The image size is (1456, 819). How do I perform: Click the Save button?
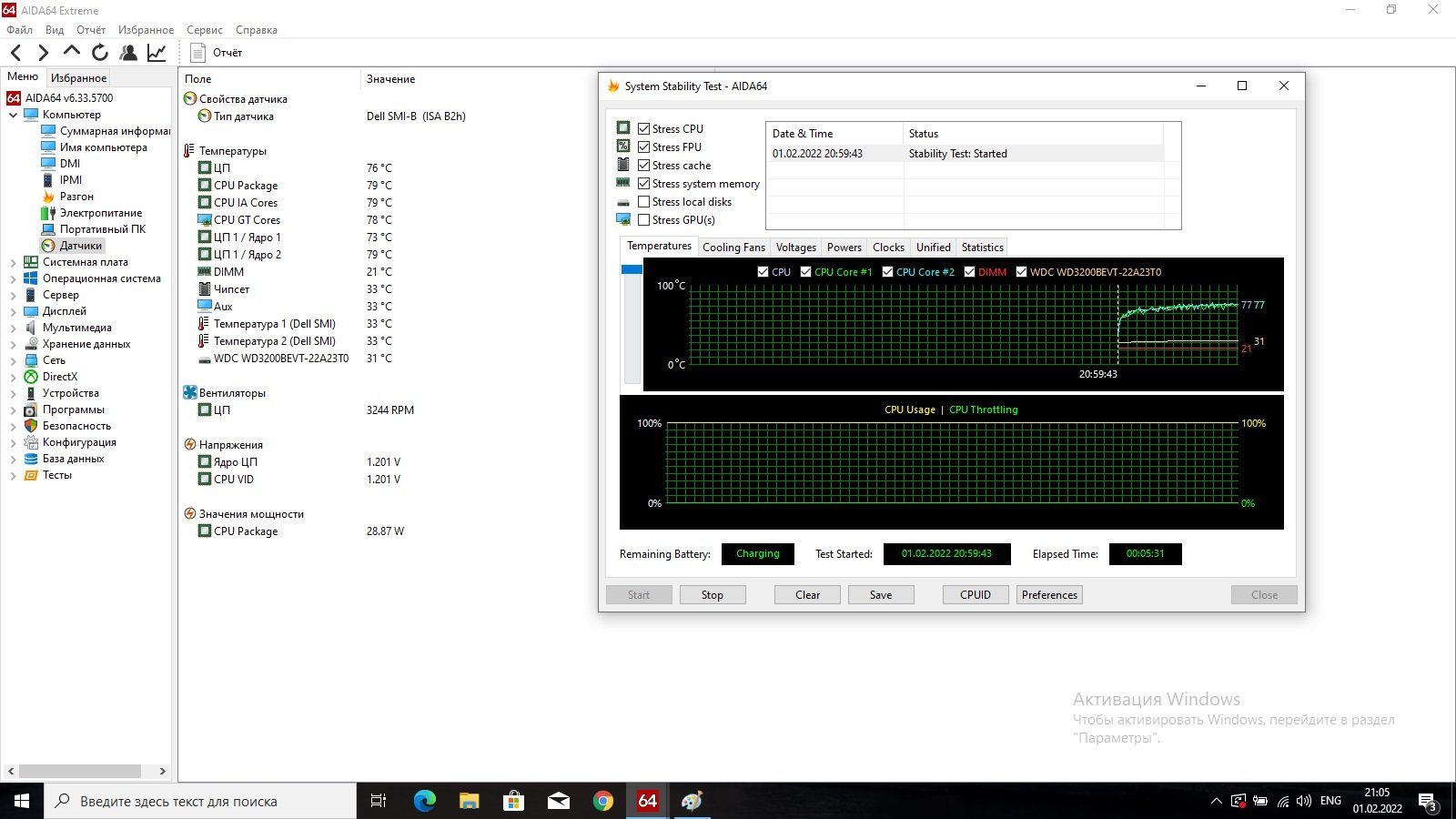881,595
